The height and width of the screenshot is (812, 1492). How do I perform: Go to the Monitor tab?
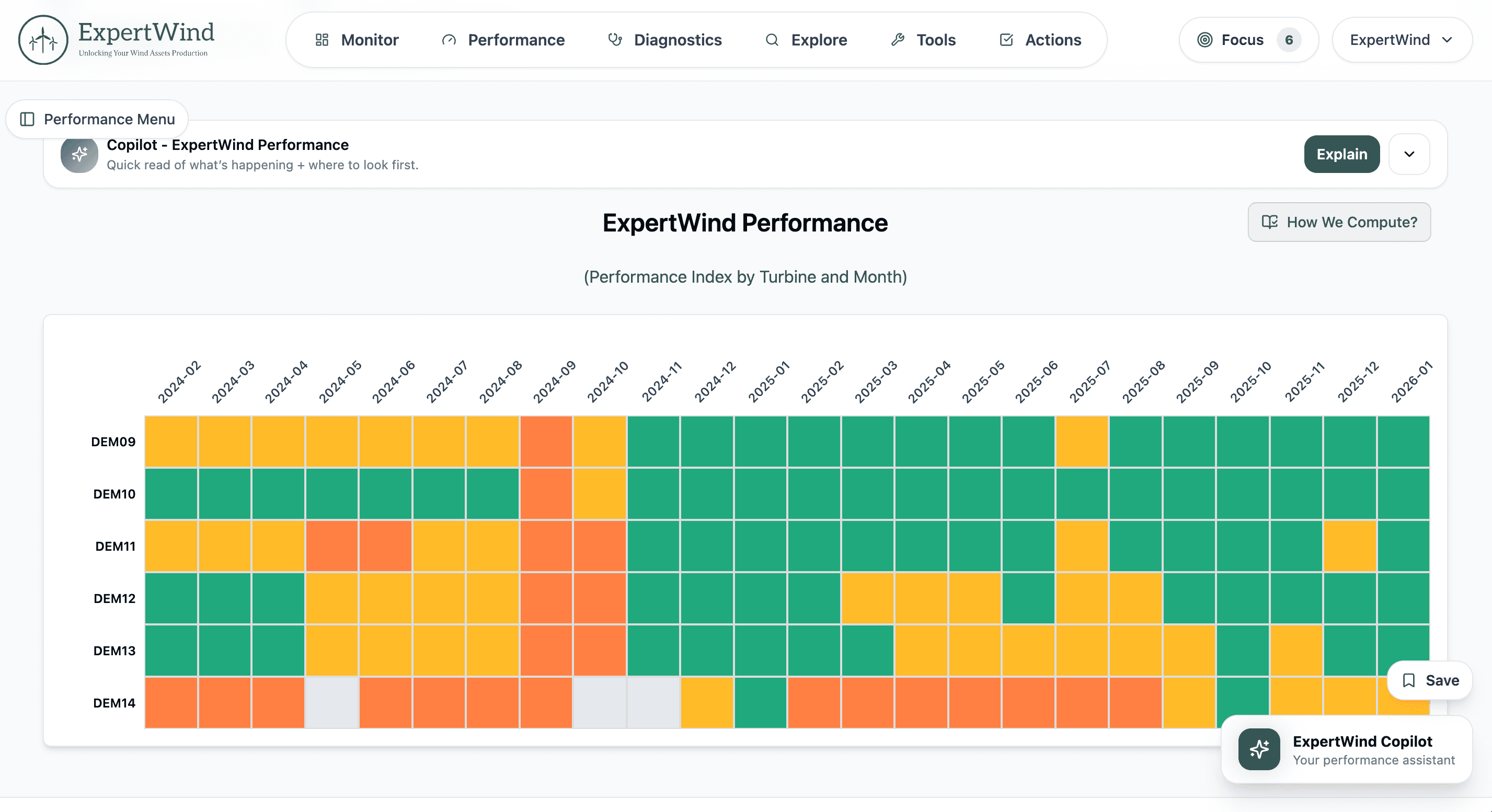pos(358,40)
